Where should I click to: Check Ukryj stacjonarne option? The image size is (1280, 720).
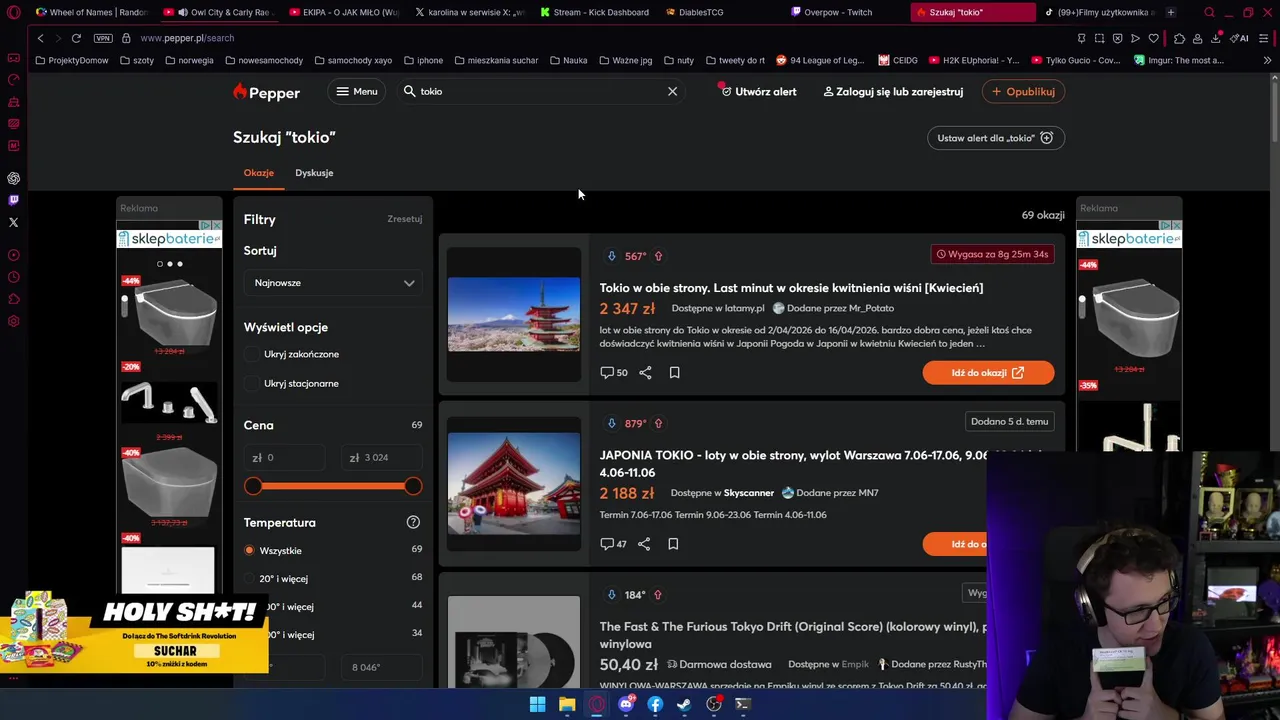pyautogui.click(x=251, y=383)
